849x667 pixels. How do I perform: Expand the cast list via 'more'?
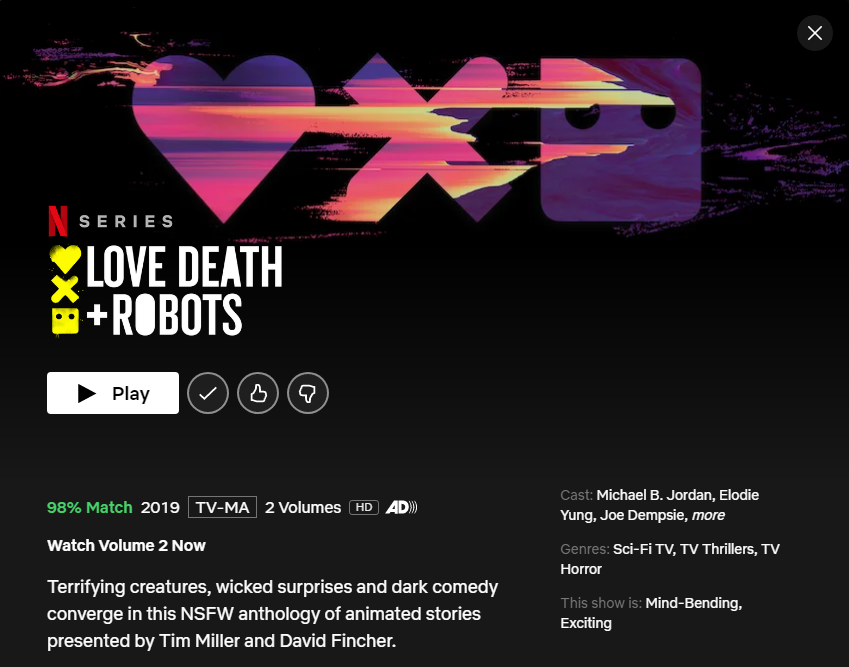[x=708, y=515]
